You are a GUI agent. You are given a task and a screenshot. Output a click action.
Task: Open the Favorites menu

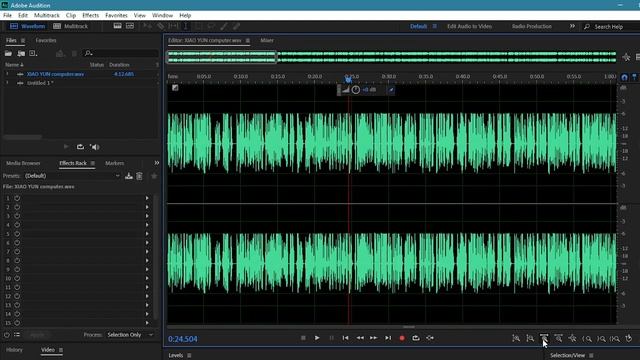tap(116, 15)
